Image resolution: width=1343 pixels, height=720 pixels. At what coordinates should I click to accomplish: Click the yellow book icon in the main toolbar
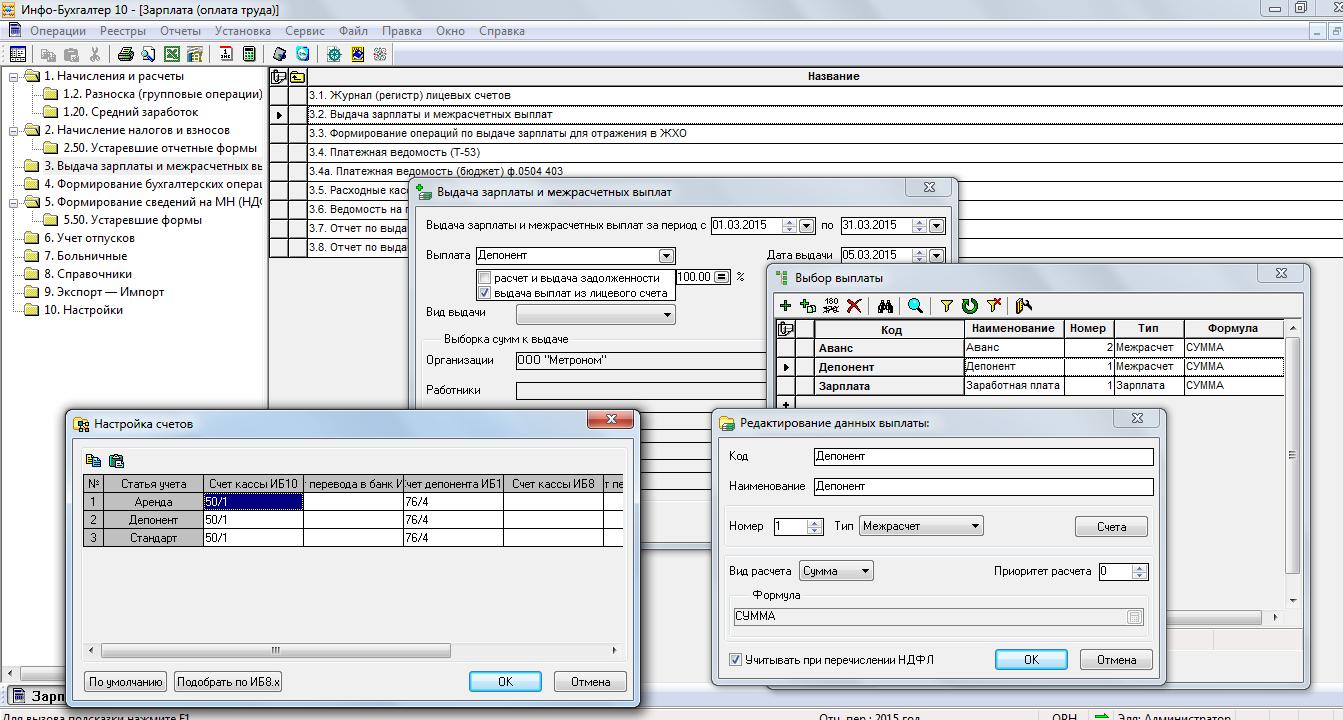tap(357, 55)
